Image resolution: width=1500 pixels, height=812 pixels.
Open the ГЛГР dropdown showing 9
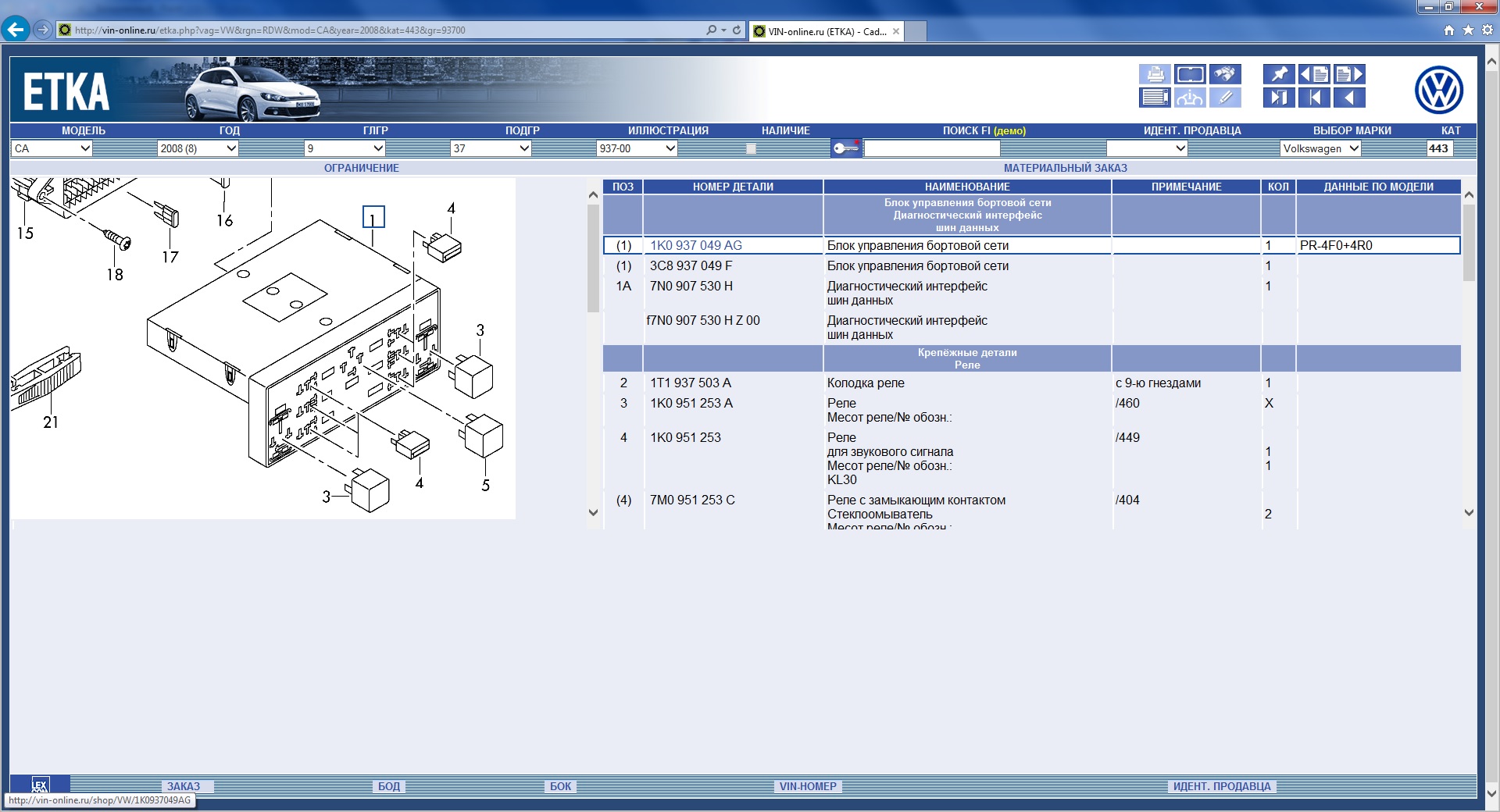[345, 148]
